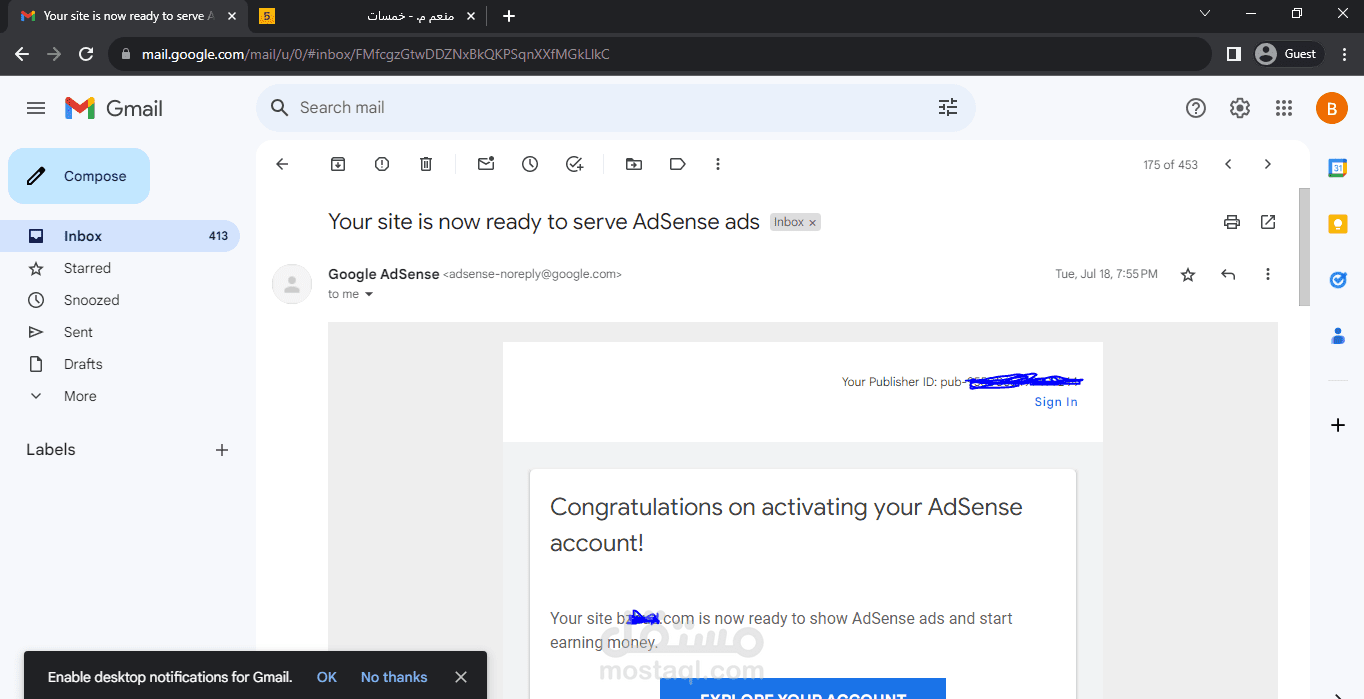Click the sender name Google AdSense
This screenshot has width=1364, height=699.
pos(384,274)
